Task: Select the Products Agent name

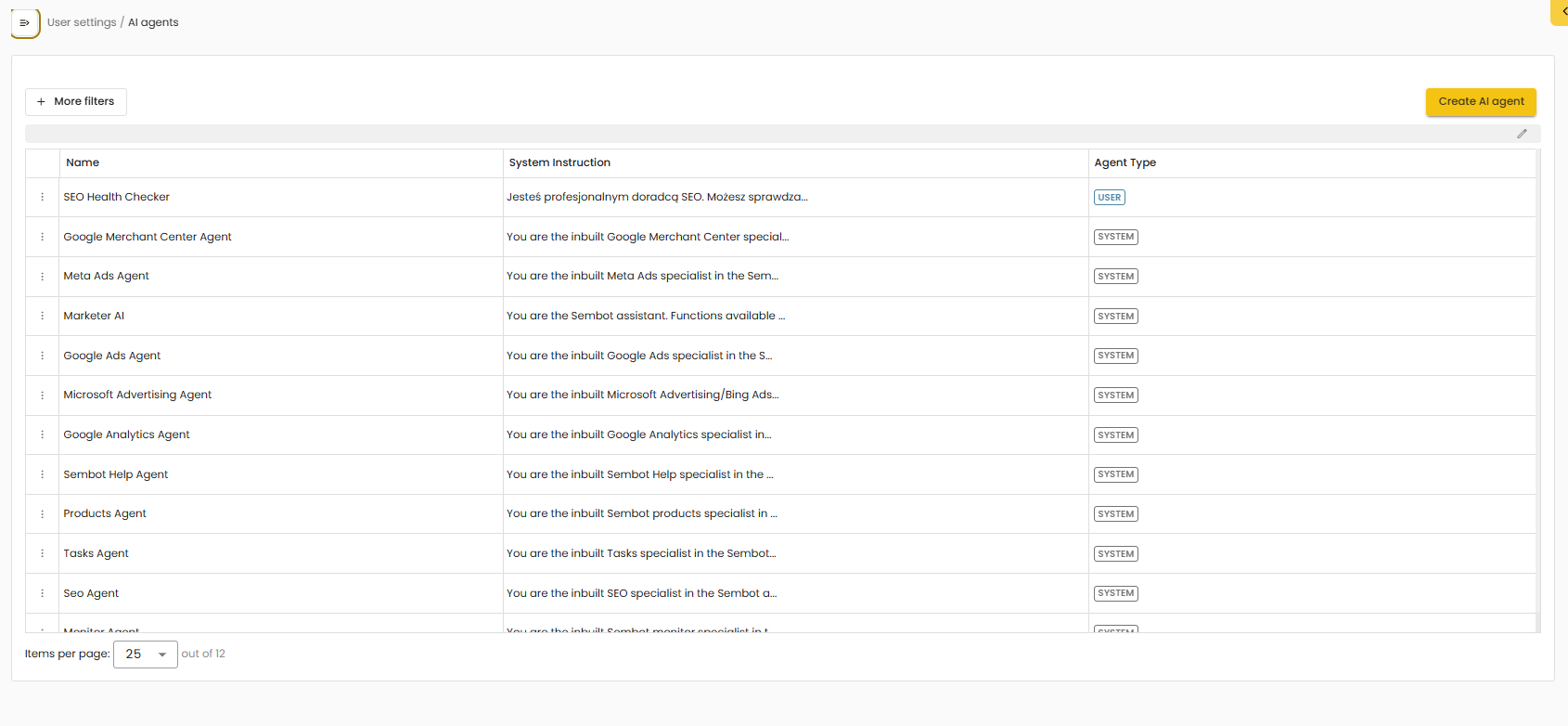Action: click(105, 513)
